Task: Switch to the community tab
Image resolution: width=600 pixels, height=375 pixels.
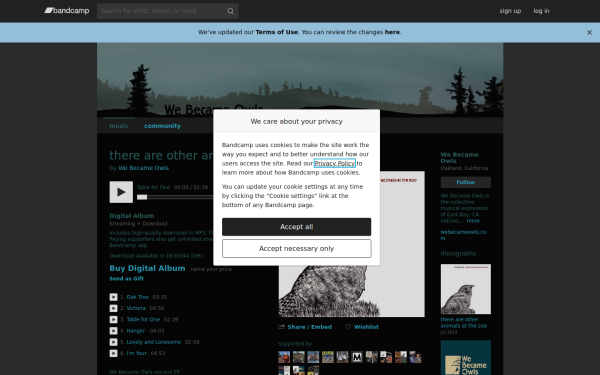Action: pyautogui.click(x=162, y=126)
